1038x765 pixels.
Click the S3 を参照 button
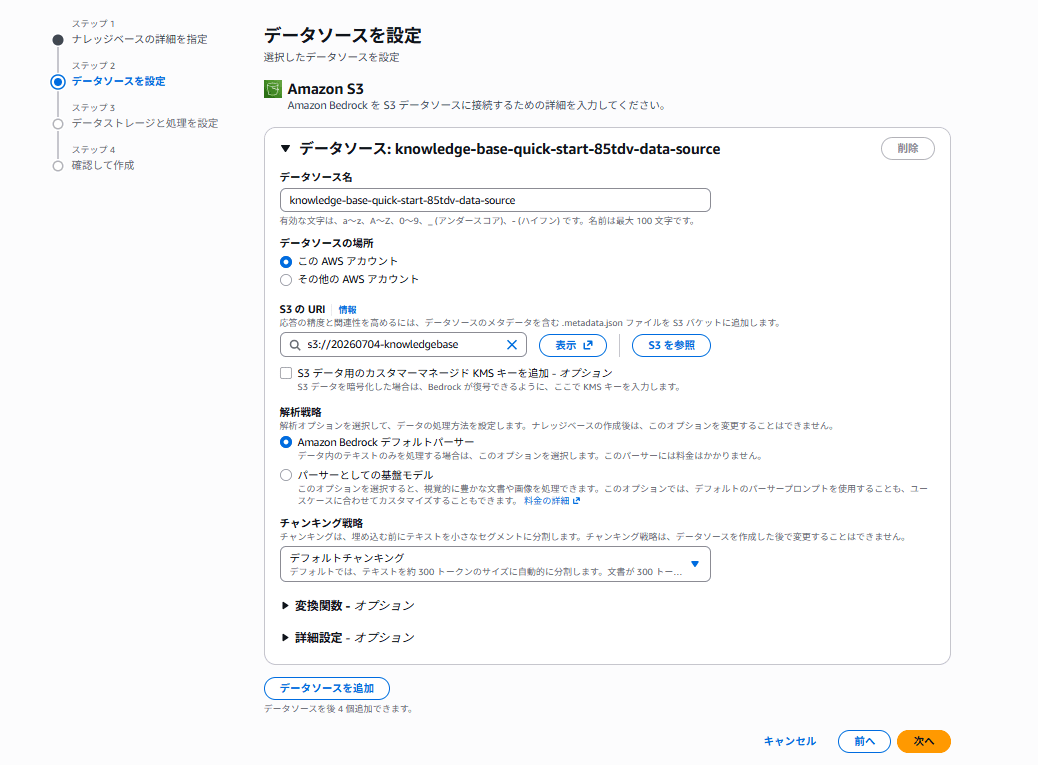point(671,345)
